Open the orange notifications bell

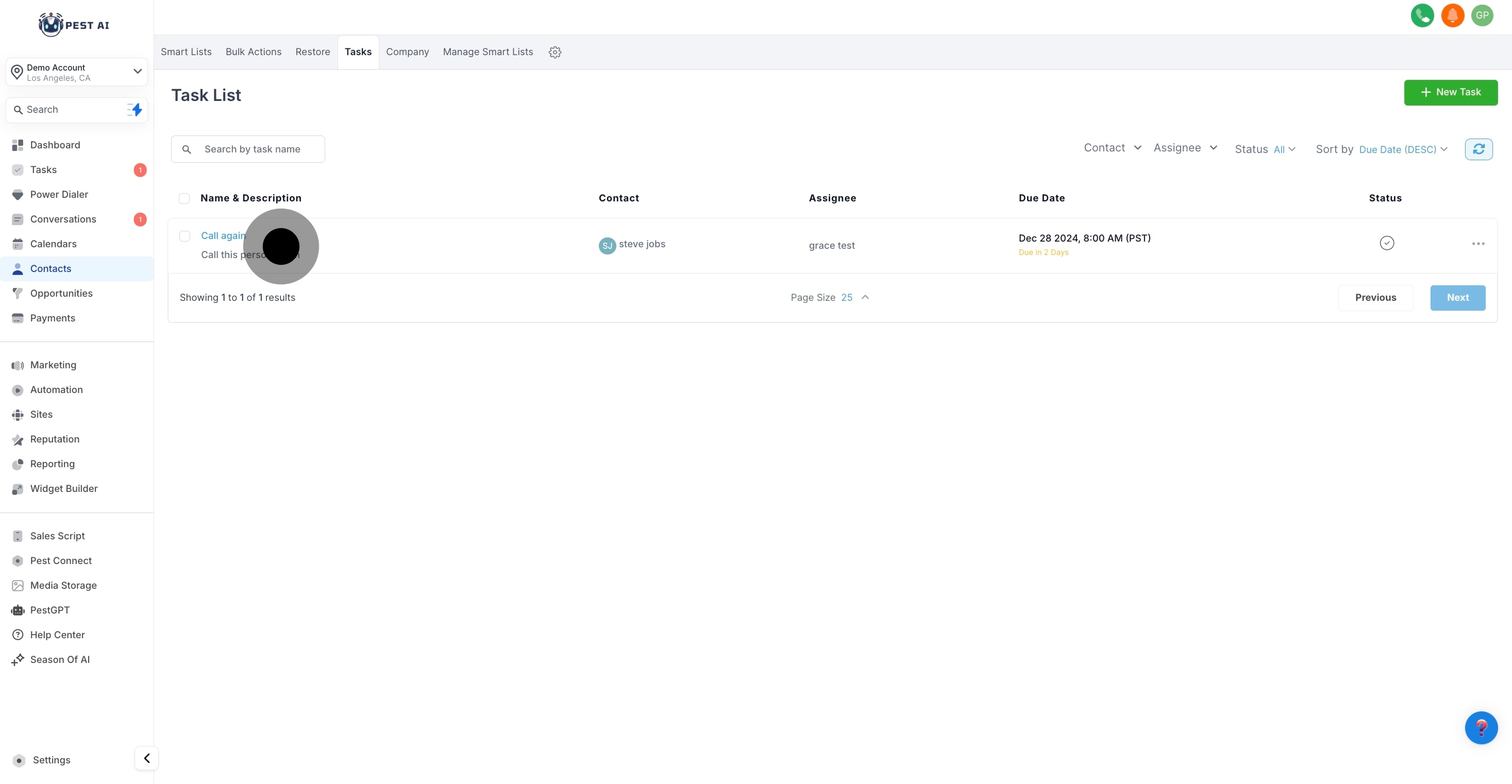coord(1452,16)
